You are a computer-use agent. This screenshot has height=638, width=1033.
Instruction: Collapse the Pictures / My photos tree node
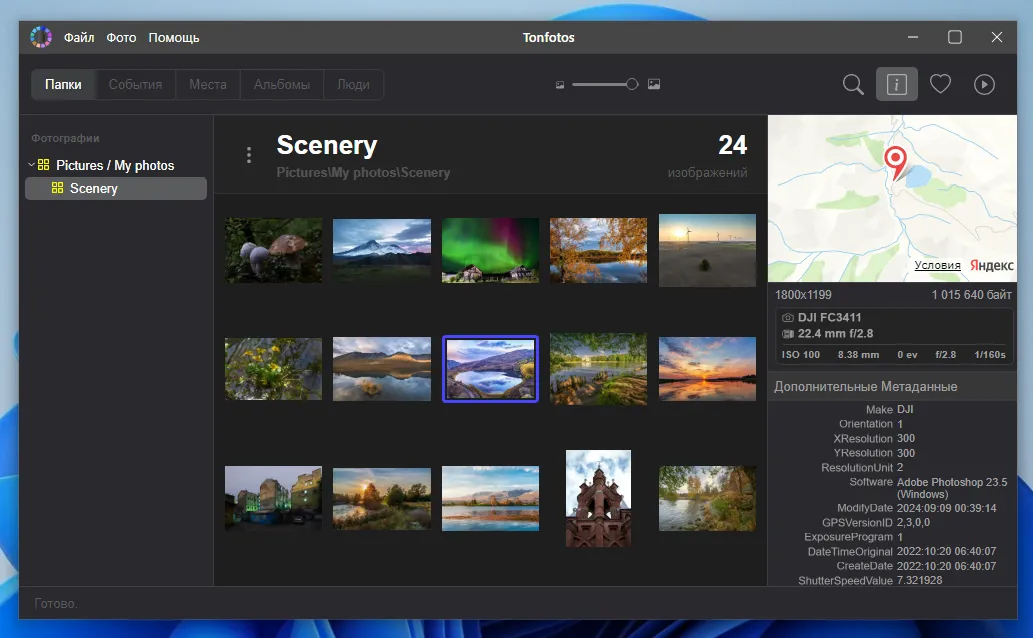[32, 165]
